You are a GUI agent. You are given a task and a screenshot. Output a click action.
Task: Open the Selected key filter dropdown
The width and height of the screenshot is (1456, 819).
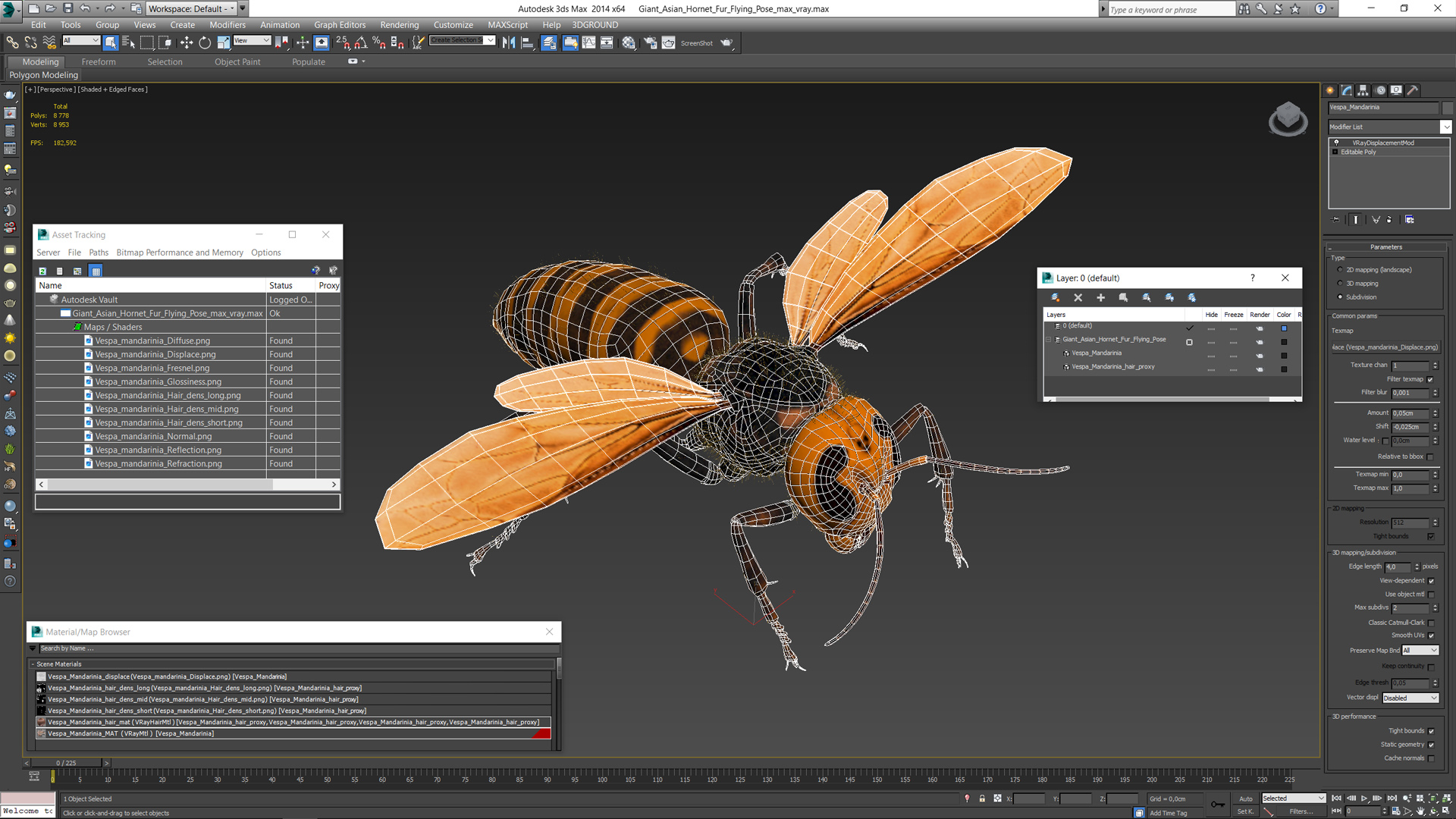pyautogui.click(x=1293, y=799)
